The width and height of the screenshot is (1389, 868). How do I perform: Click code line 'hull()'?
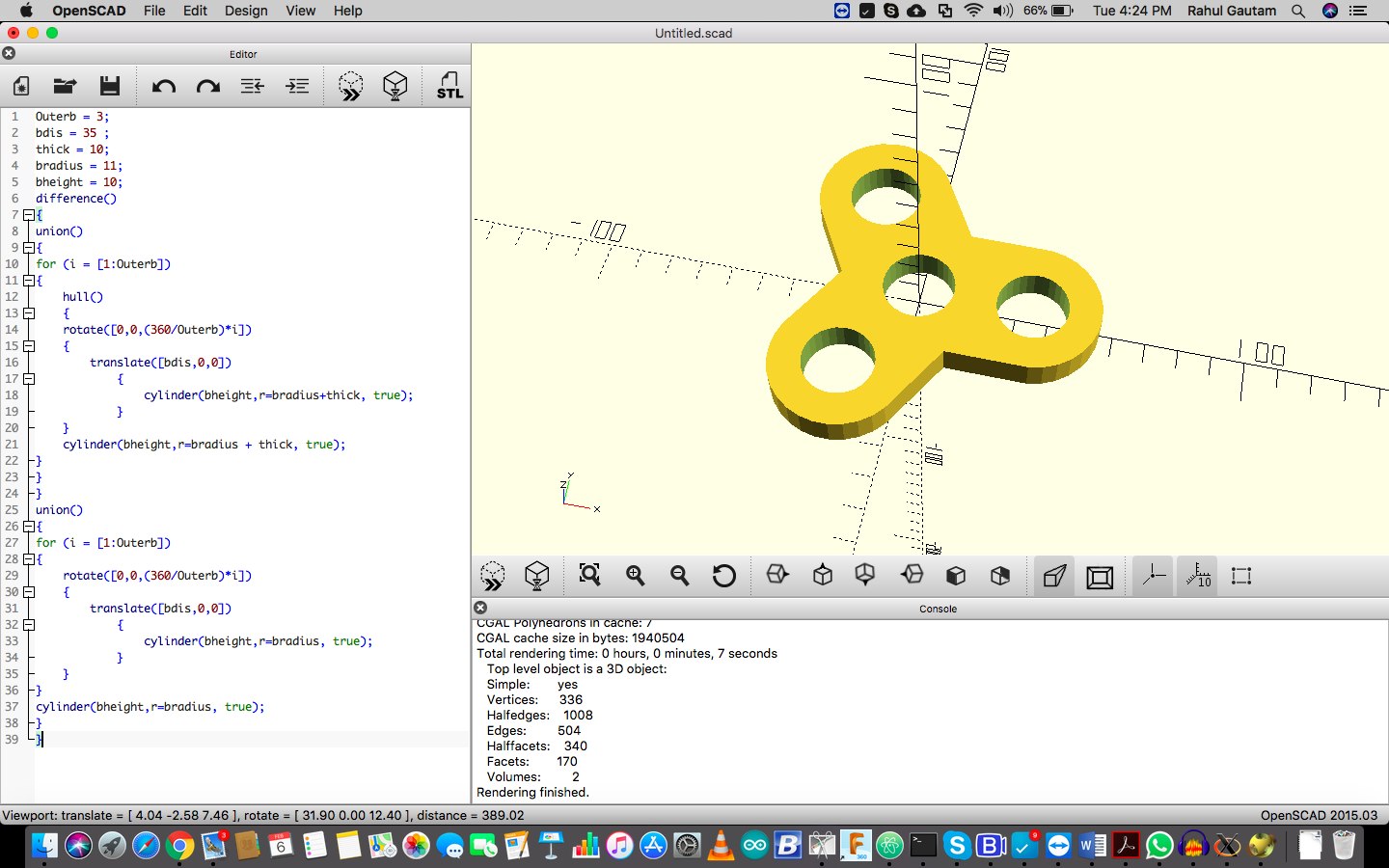(83, 297)
